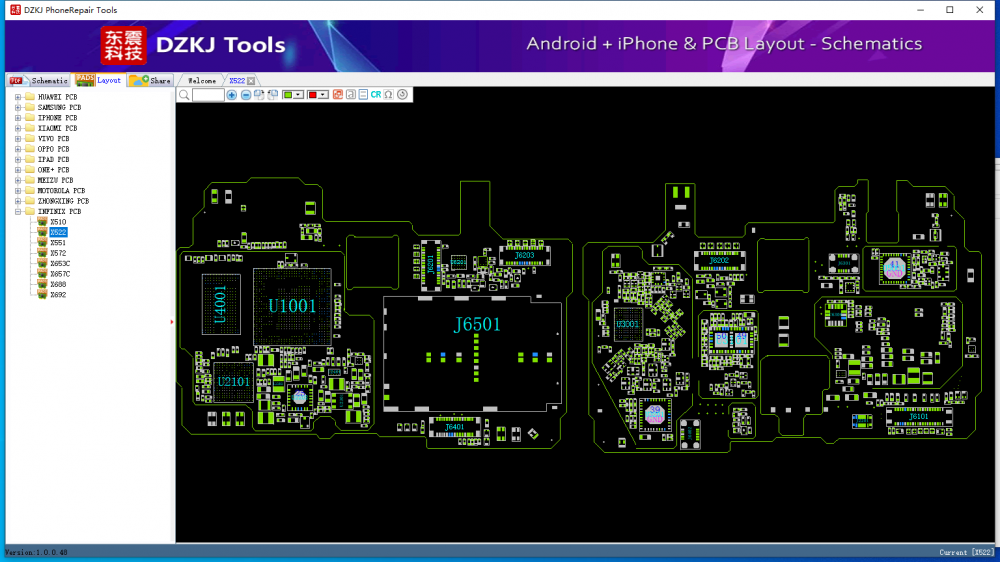Switch to the Welcome tab
1000x562 pixels.
[x=202, y=80]
